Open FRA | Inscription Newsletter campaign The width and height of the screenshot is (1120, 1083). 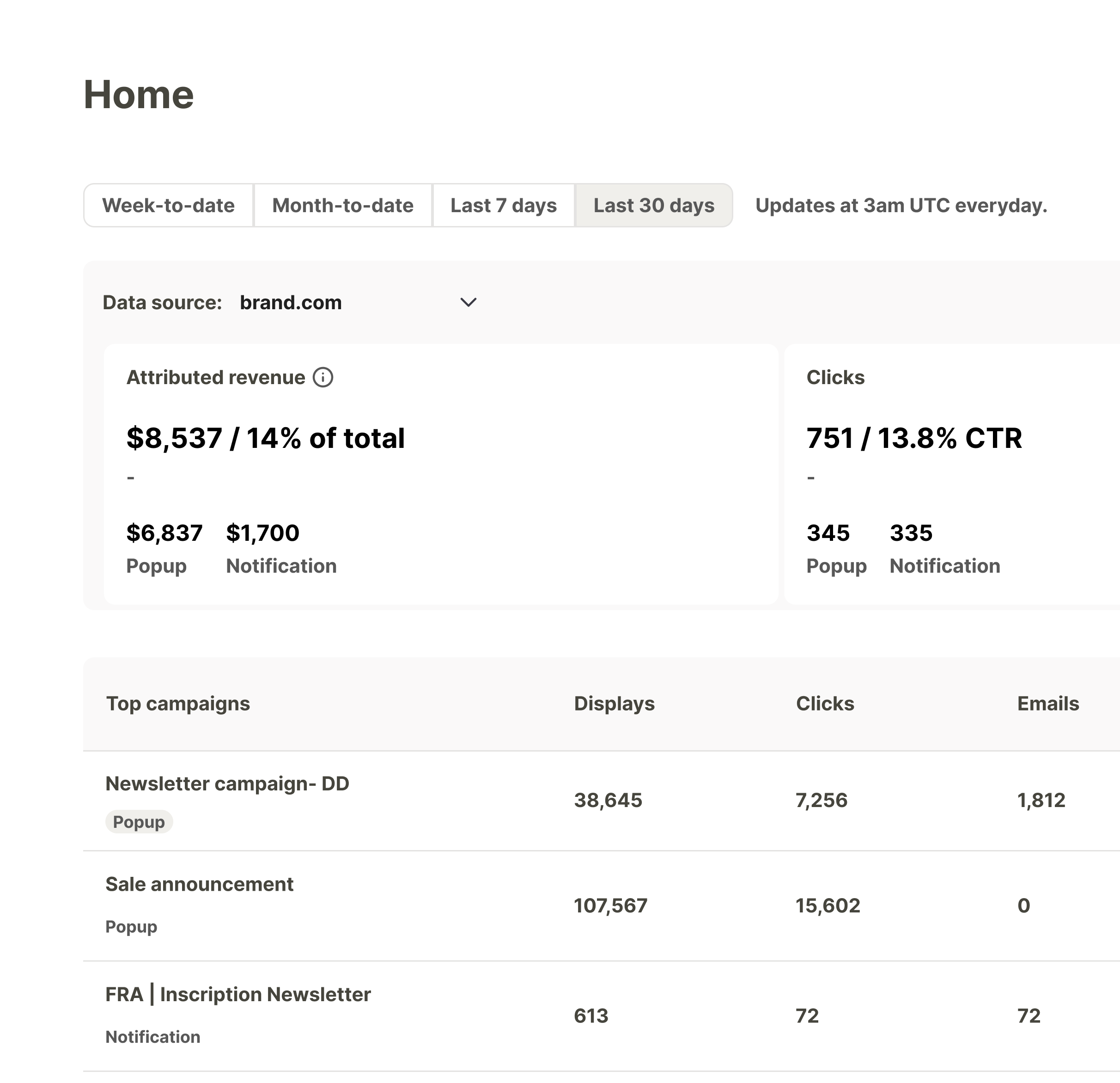pyautogui.click(x=237, y=994)
